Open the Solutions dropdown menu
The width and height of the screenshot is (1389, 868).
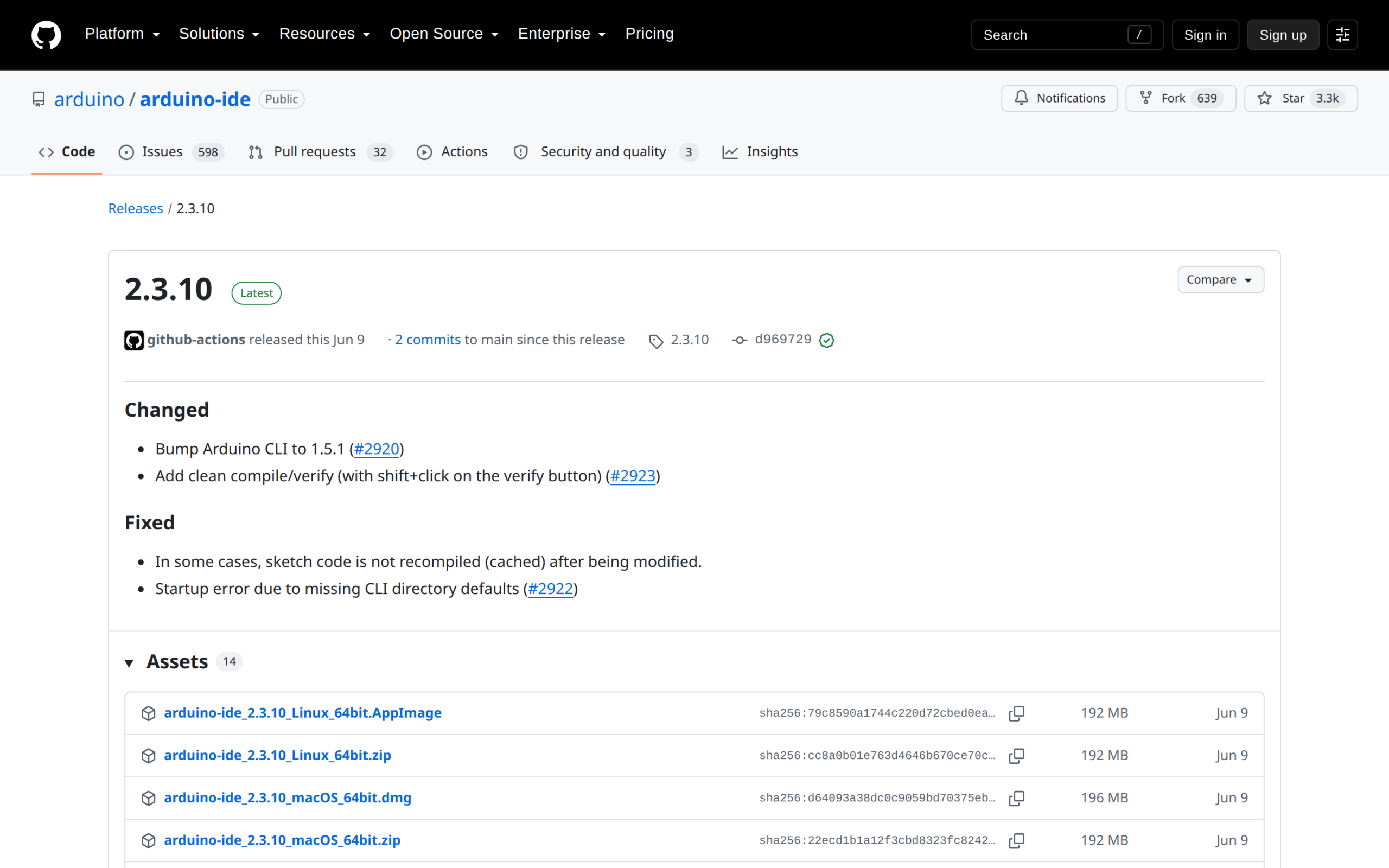coord(219,34)
